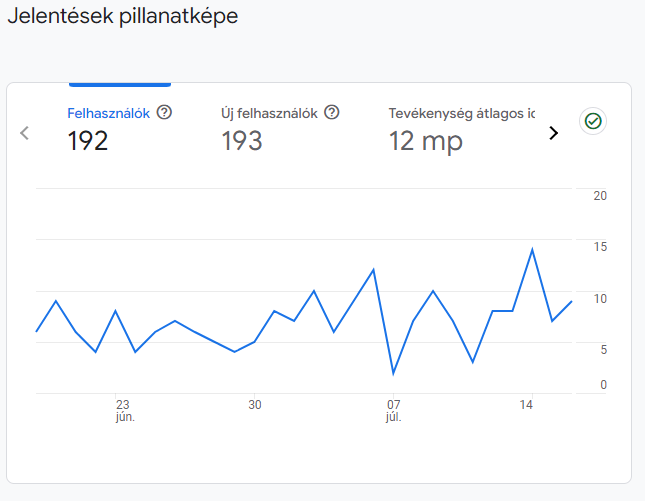The image size is (645, 501).
Task: Click the chart's highest peak at 14
Action: coord(532,249)
